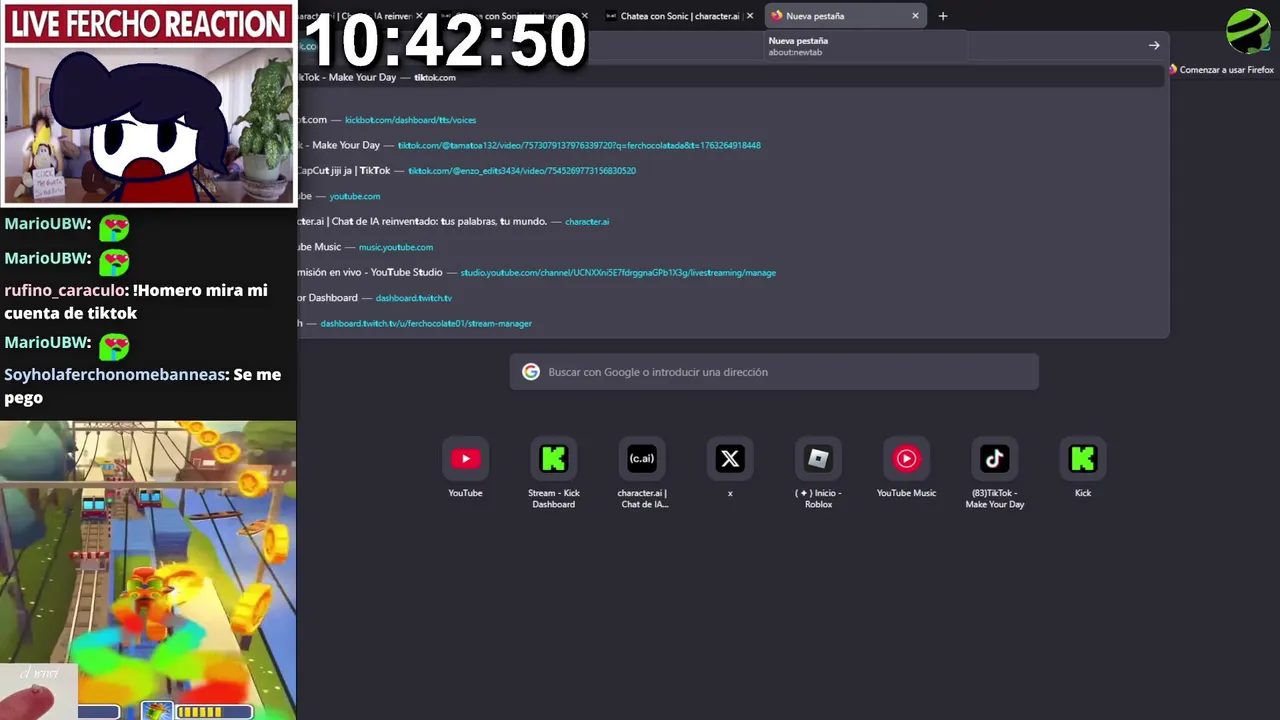The height and width of the screenshot is (720, 1280).
Task: Choose dashboard.twitch.tv suggestion
Action: pos(732,298)
